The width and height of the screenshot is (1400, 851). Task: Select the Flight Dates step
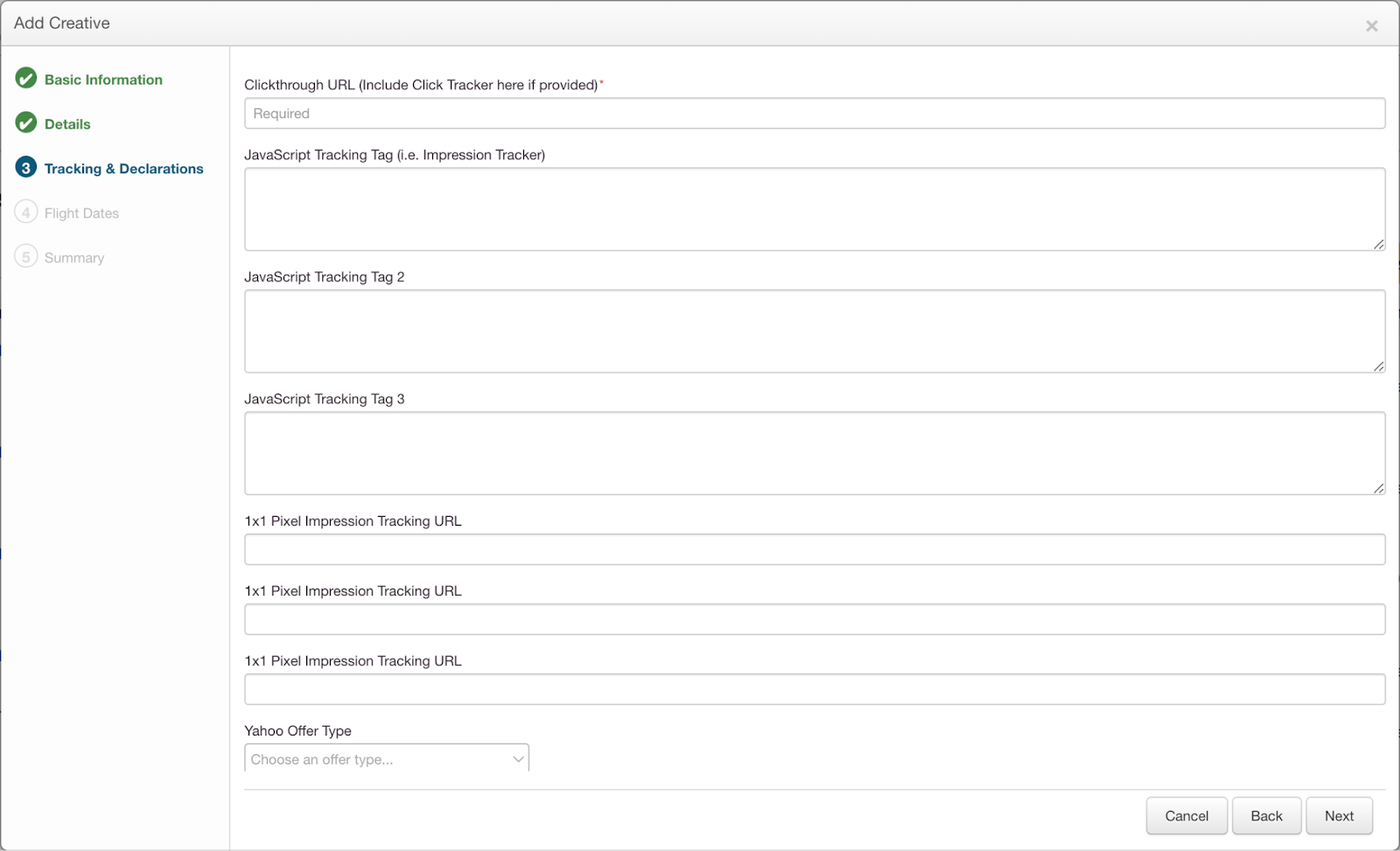pyautogui.click(x=81, y=213)
